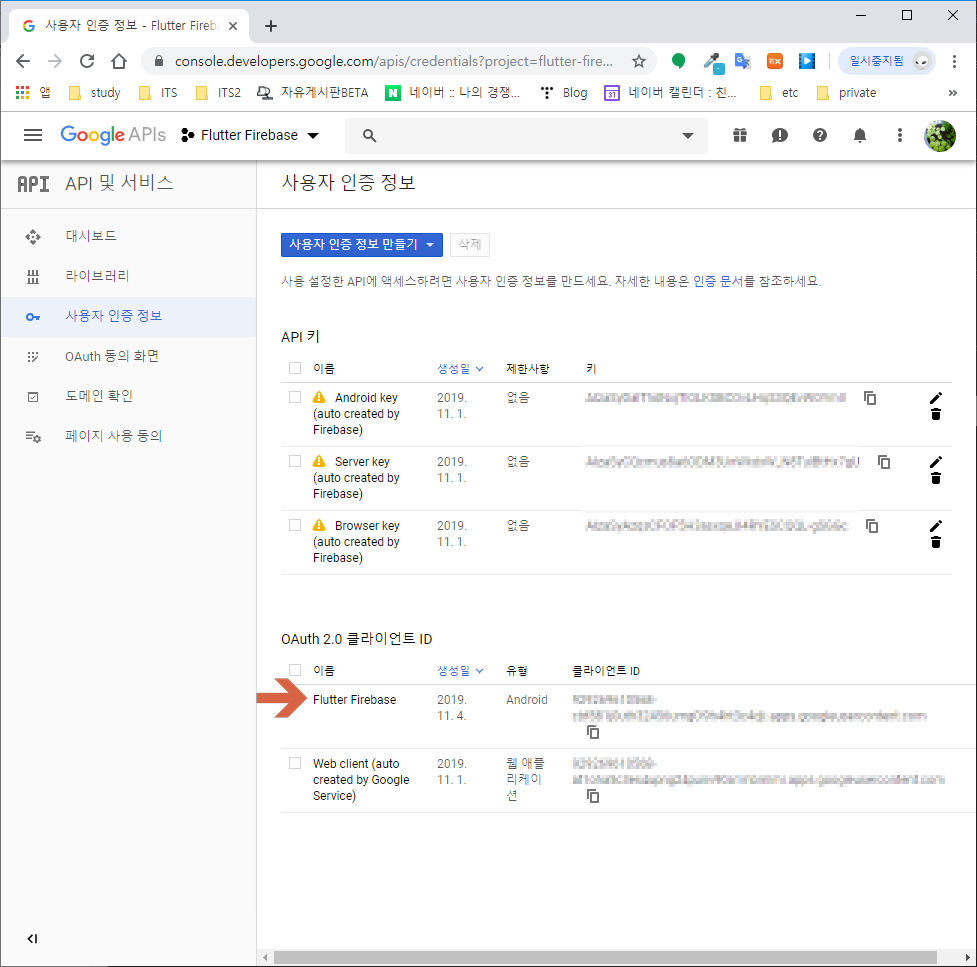Click the 일시중지됨 profile chip
977x967 pixels.
point(886,61)
